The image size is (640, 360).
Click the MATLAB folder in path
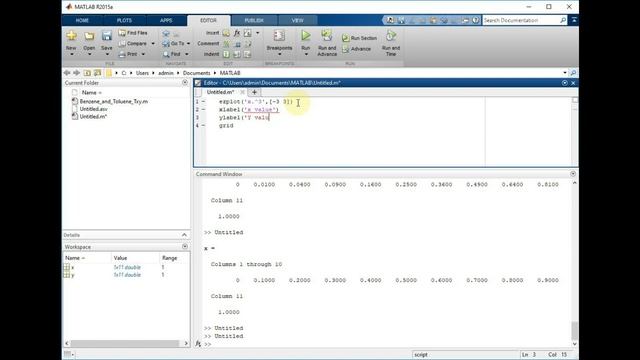pyautogui.click(x=230, y=73)
